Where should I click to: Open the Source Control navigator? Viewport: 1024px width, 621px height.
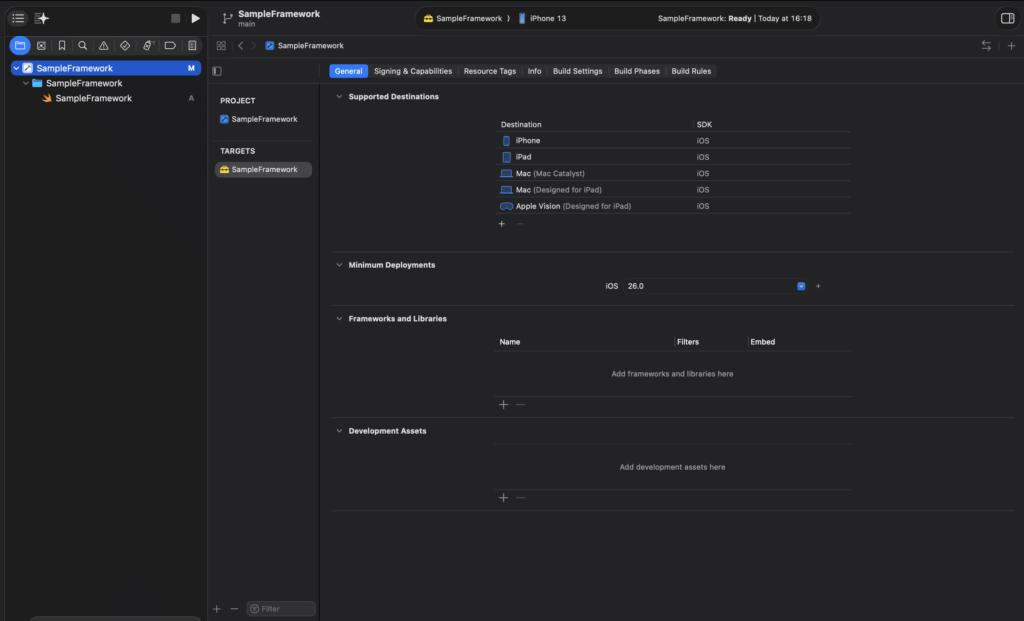coord(41,46)
